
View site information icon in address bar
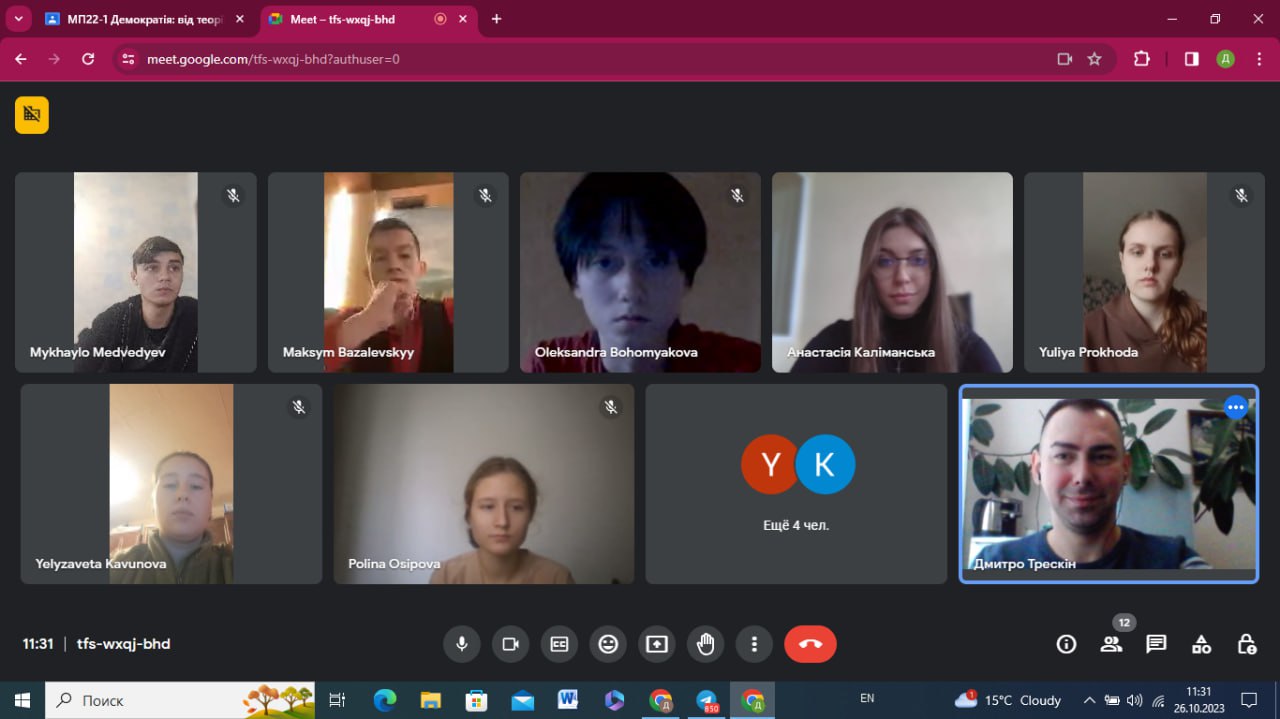pos(127,59)
